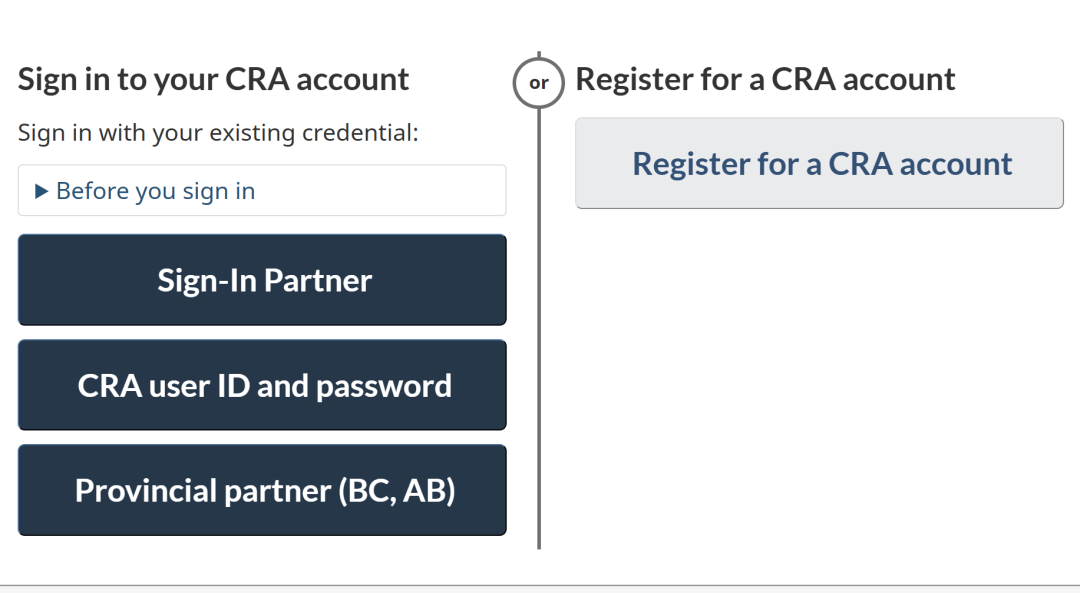Expand the Before you sign in triangle
The height and width of the screenshot is (593, 1080).
pyautogui.click(x=41, y=191)
